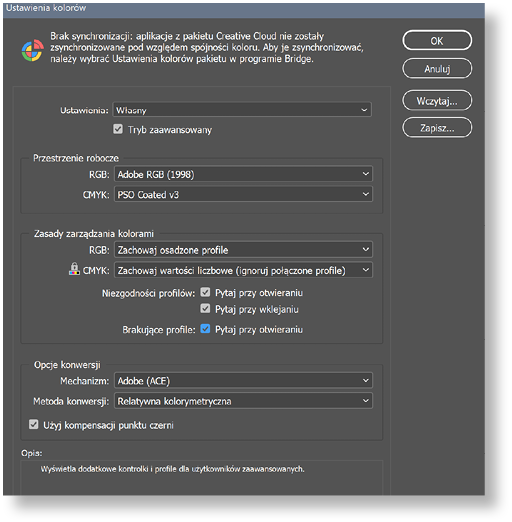
Task: Click the Opis description text area
Action: point(202,478)
